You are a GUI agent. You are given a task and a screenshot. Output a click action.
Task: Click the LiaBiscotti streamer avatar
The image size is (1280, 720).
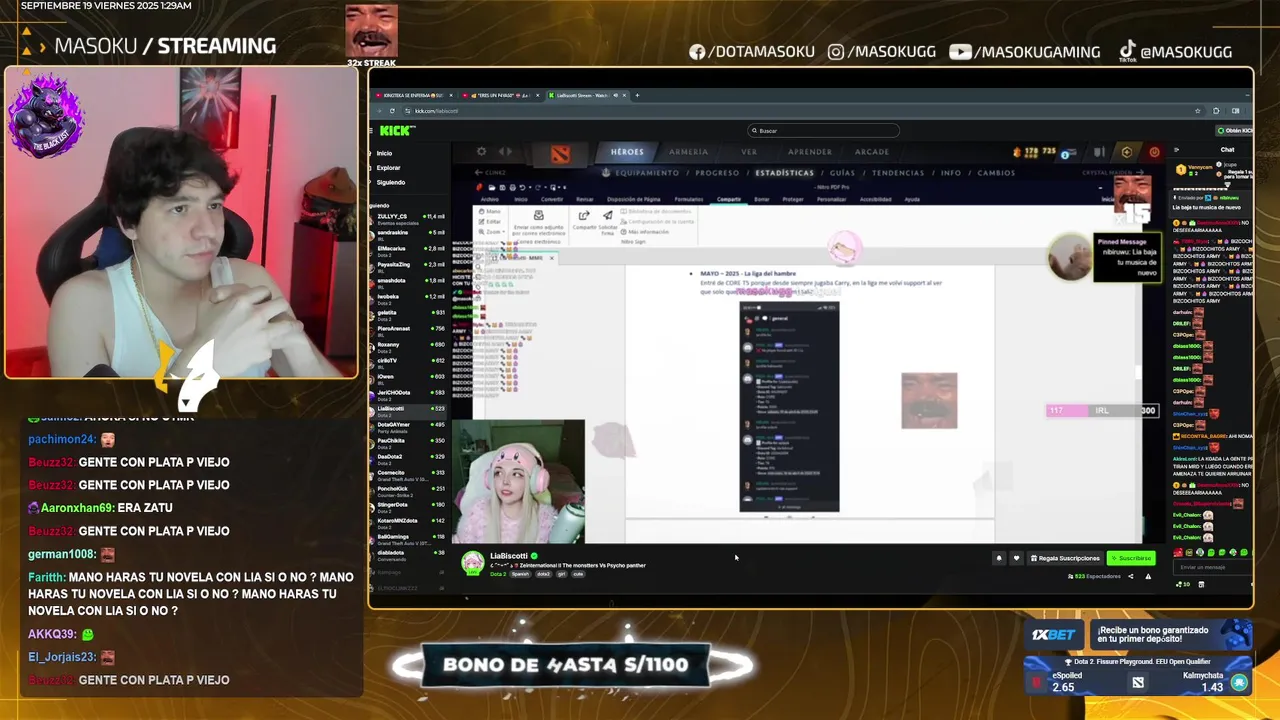click(x=472, y=564)
